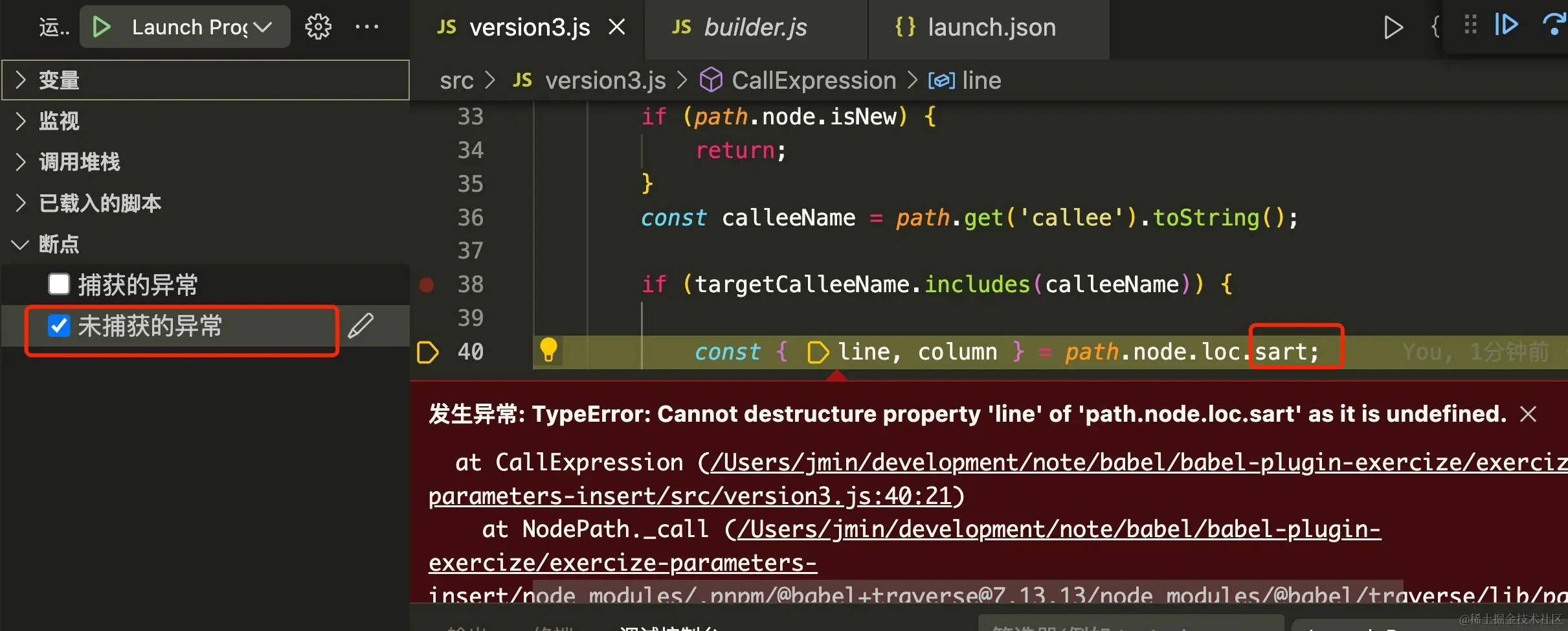Viewport: 1568px width, 631px height.
Task: Run the file with the editor play icon
Action: 1393,27
